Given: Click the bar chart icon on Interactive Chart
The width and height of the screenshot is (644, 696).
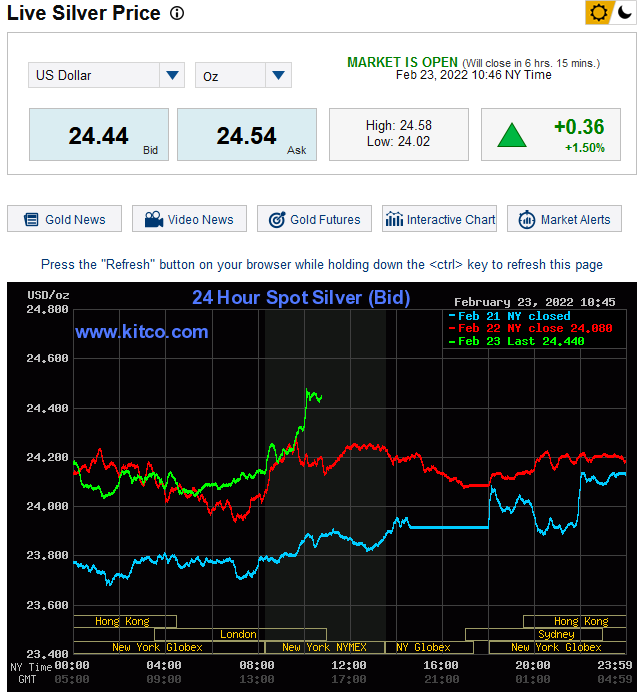Looking at the screenshot, I should click(x=394, y=219).
